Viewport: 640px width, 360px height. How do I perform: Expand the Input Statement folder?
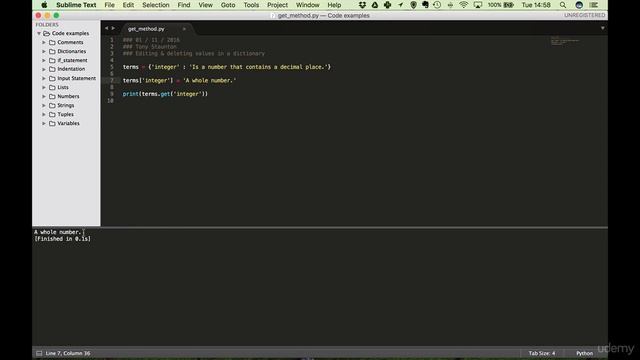point(44,78)
